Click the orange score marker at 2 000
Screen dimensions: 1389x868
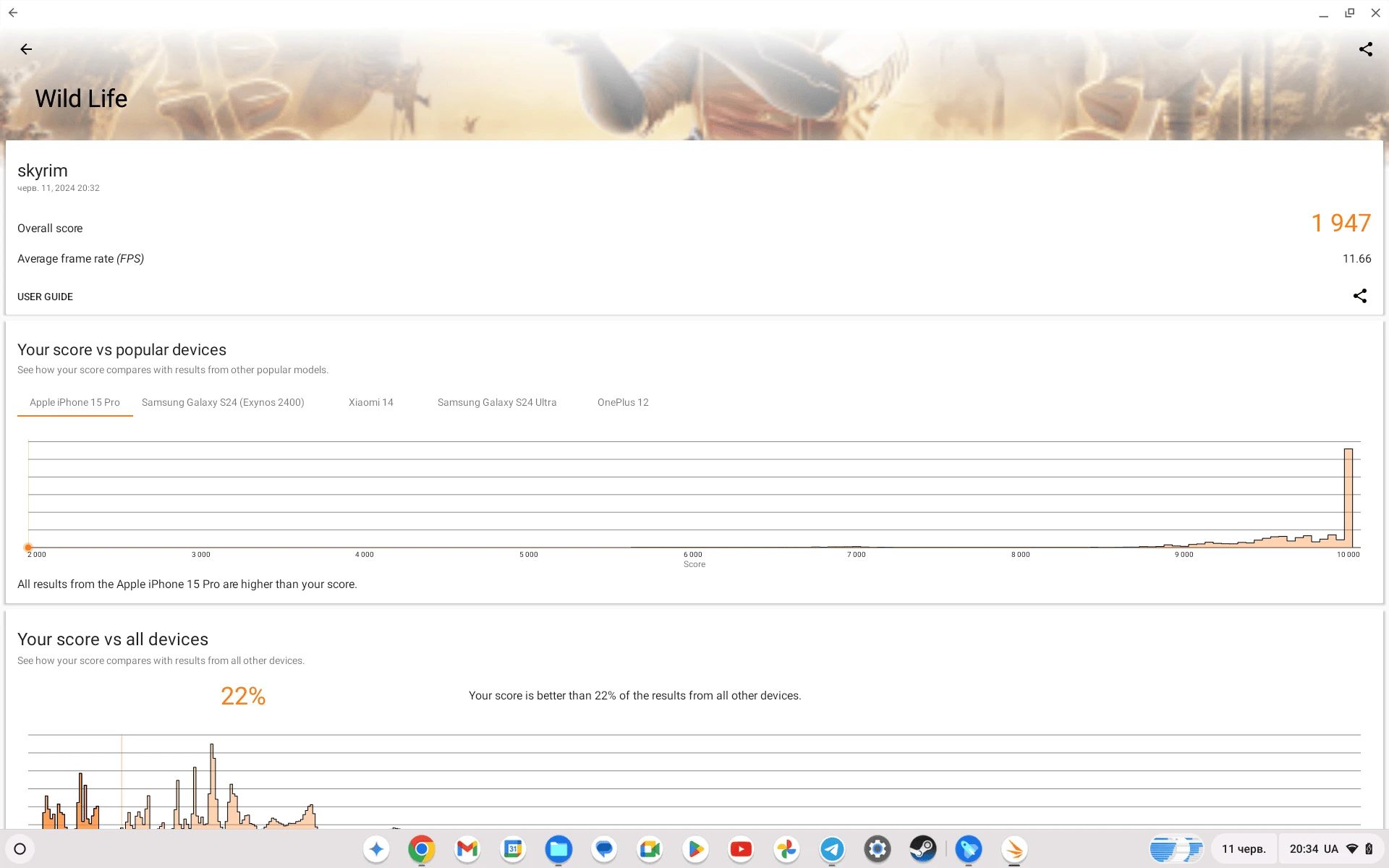28,548
